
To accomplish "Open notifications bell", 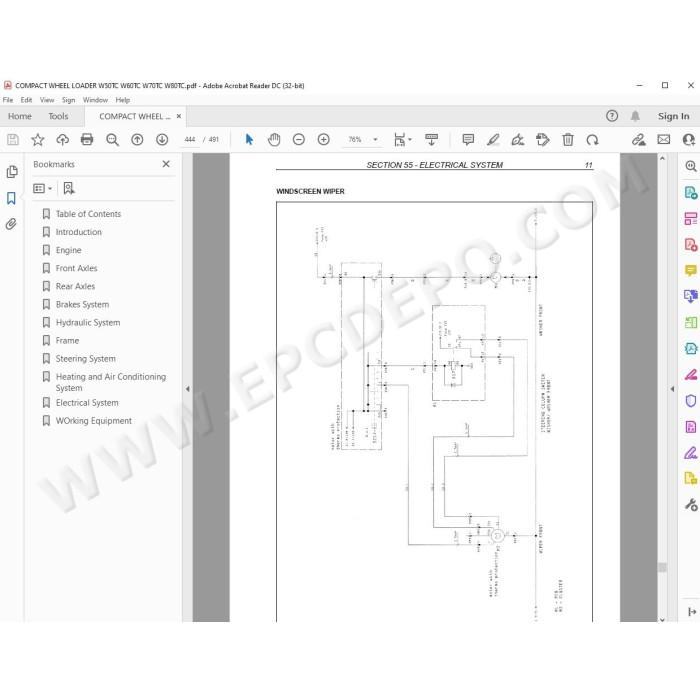I will tap(635, 116).
